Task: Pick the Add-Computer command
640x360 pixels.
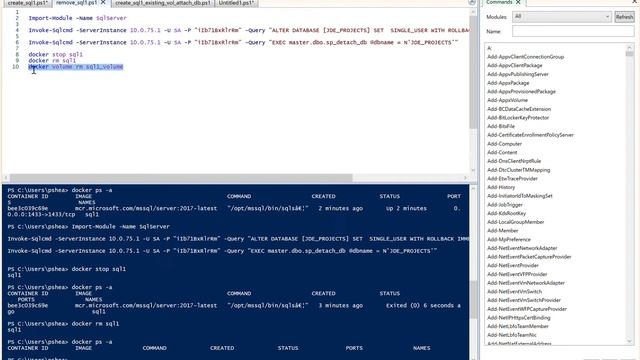Action: click(x=504, y=144)
